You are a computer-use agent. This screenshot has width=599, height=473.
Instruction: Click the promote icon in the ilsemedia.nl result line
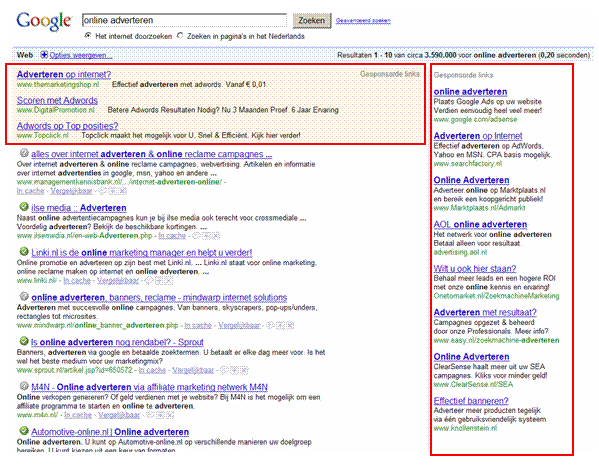(206, 236)
